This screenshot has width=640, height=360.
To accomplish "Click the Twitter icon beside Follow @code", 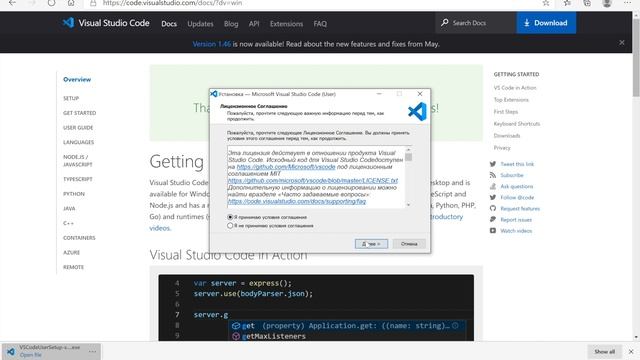I will coord(493,197).
